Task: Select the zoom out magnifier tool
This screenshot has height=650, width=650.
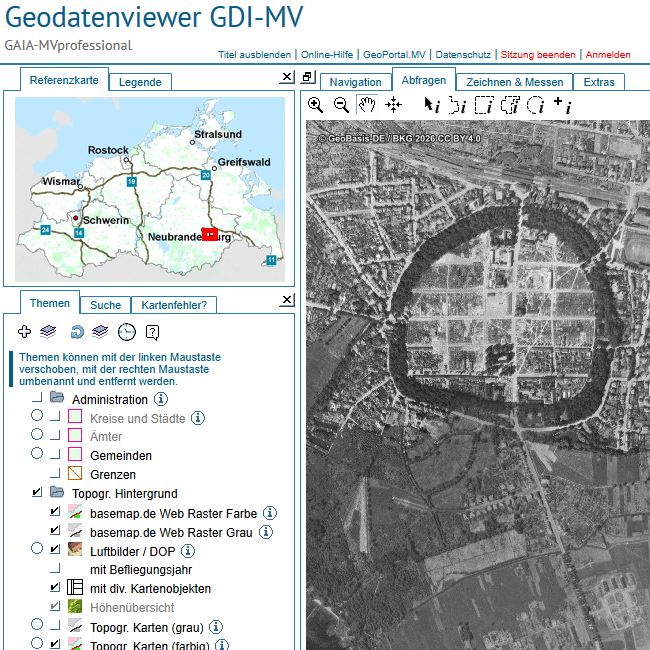Action: click(342, 105)
